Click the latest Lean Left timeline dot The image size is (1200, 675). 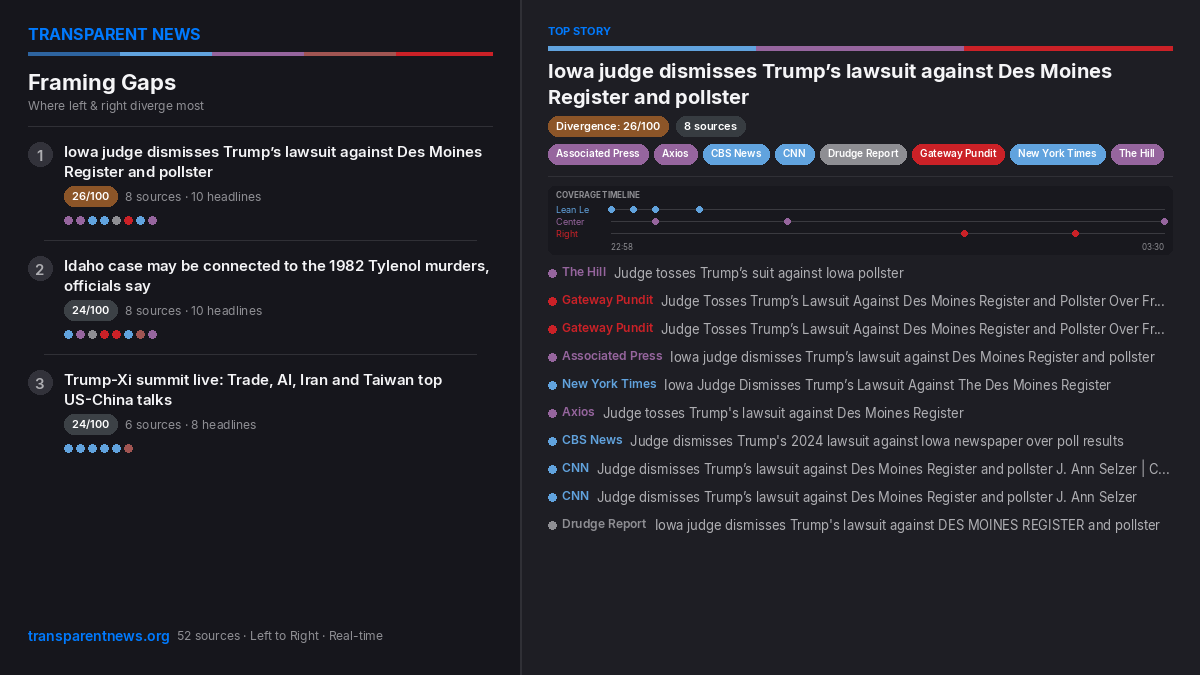[699, 210]
